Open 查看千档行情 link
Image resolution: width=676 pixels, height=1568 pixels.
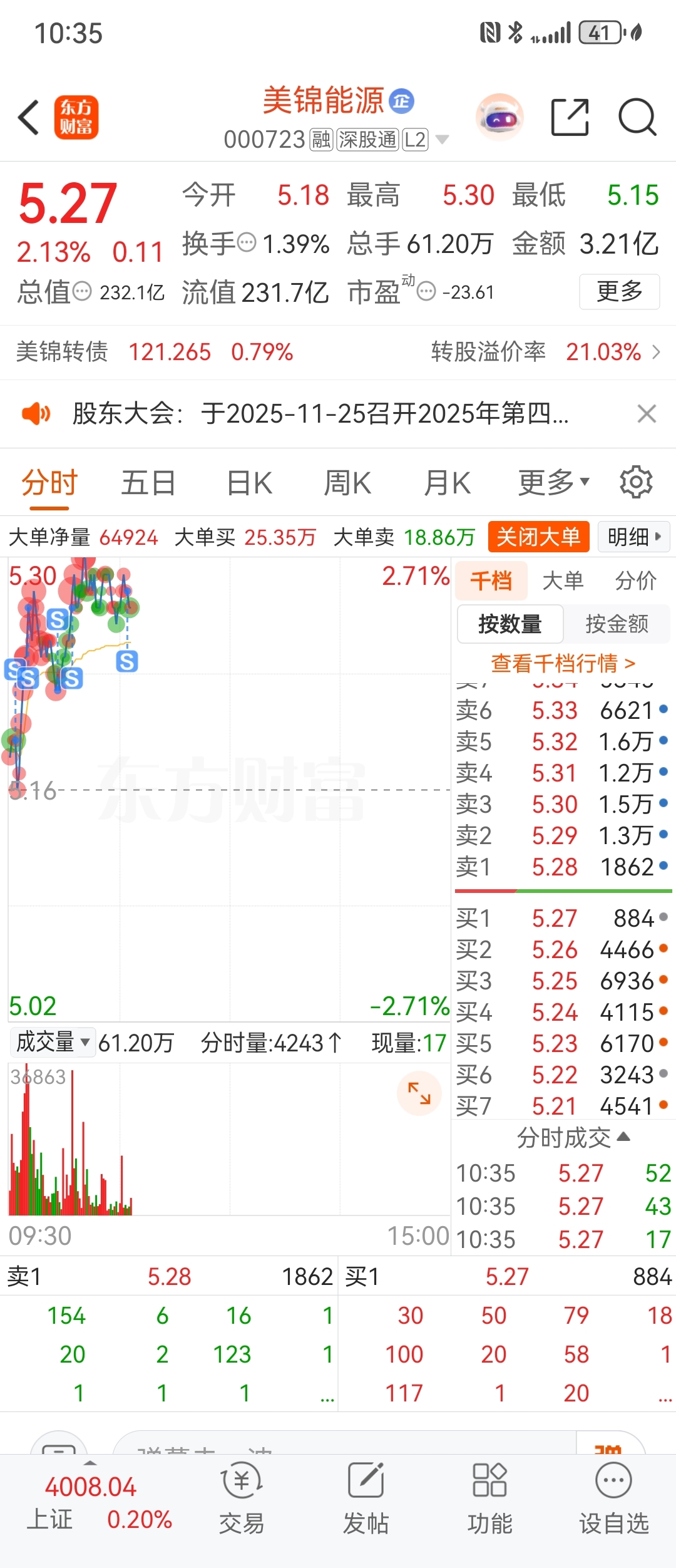point(563,663)
